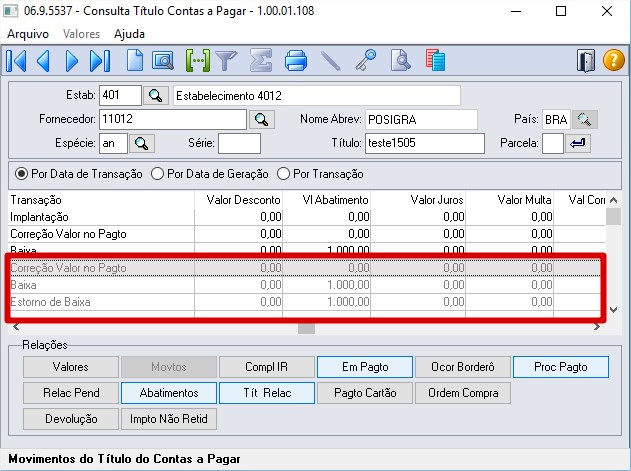Click the Valor Juros column header

418,200
